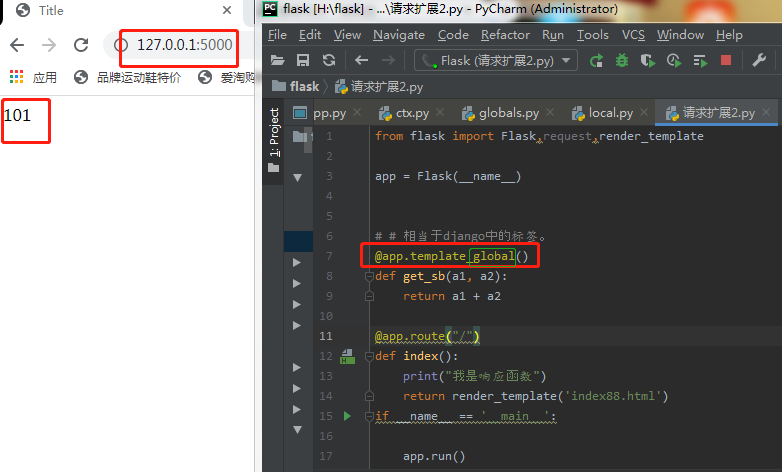Click the Open folder toolbar icon
Image resolution: width=782 pixels, height=472 pixels.
pos(277,61)
